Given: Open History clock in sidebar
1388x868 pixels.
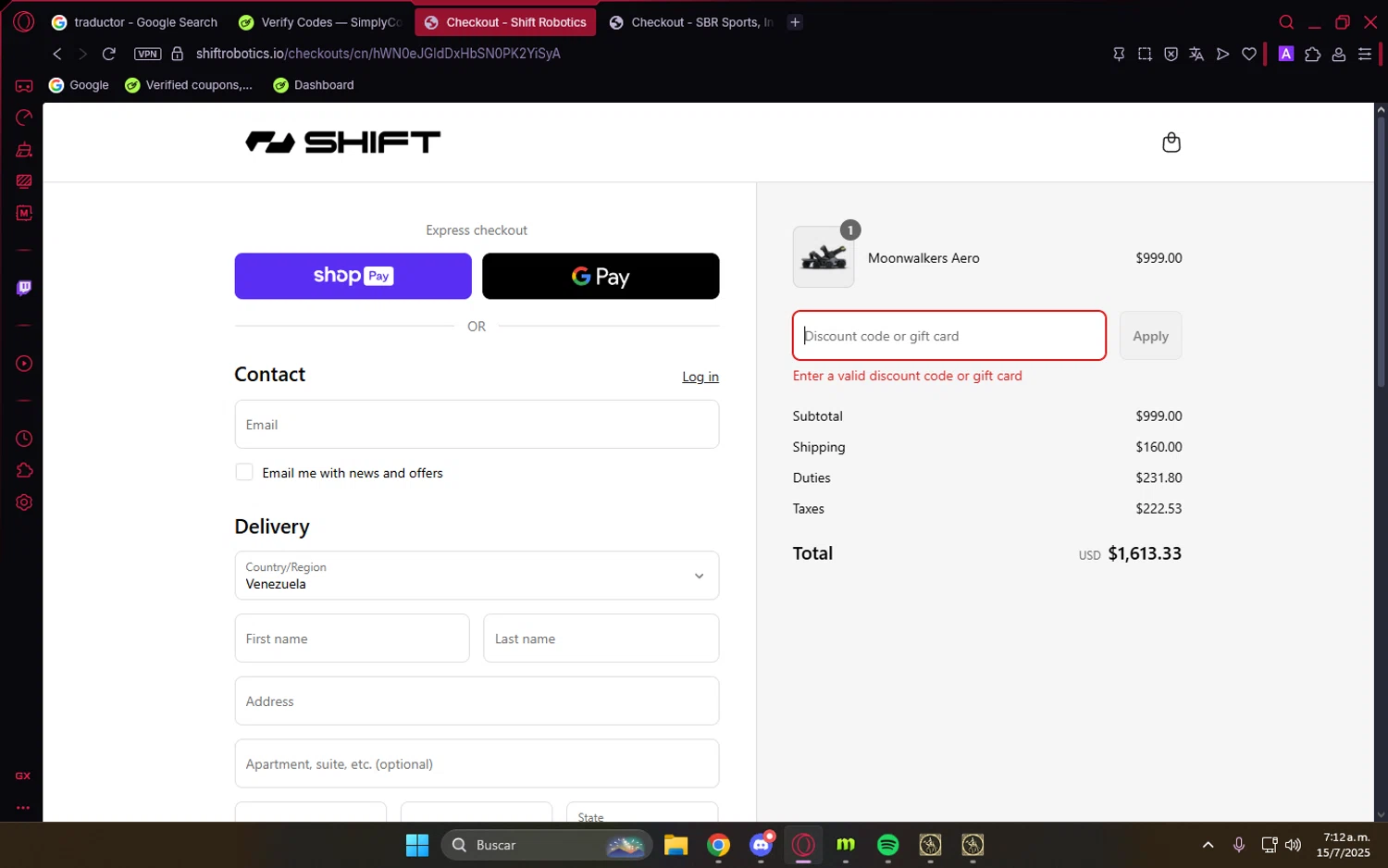Looking at the screenshot, I should pos(24,439).
